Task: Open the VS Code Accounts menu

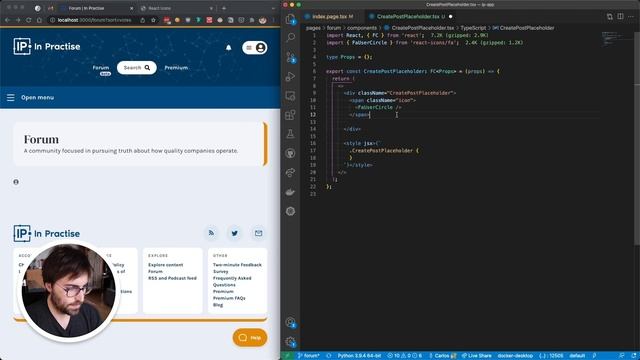Action: tap(290, 322)
